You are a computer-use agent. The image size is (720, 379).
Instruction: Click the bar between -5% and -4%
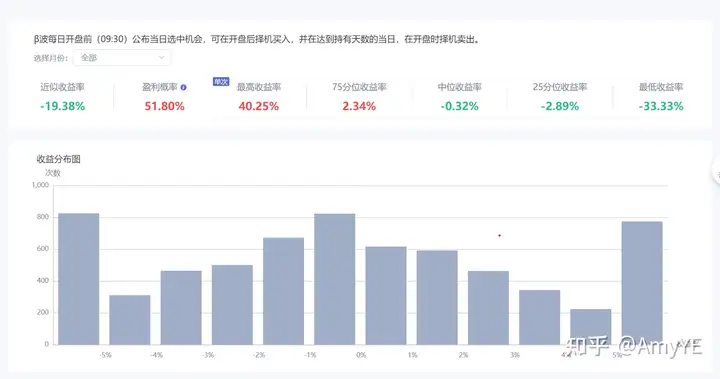(x=130, y=320)
